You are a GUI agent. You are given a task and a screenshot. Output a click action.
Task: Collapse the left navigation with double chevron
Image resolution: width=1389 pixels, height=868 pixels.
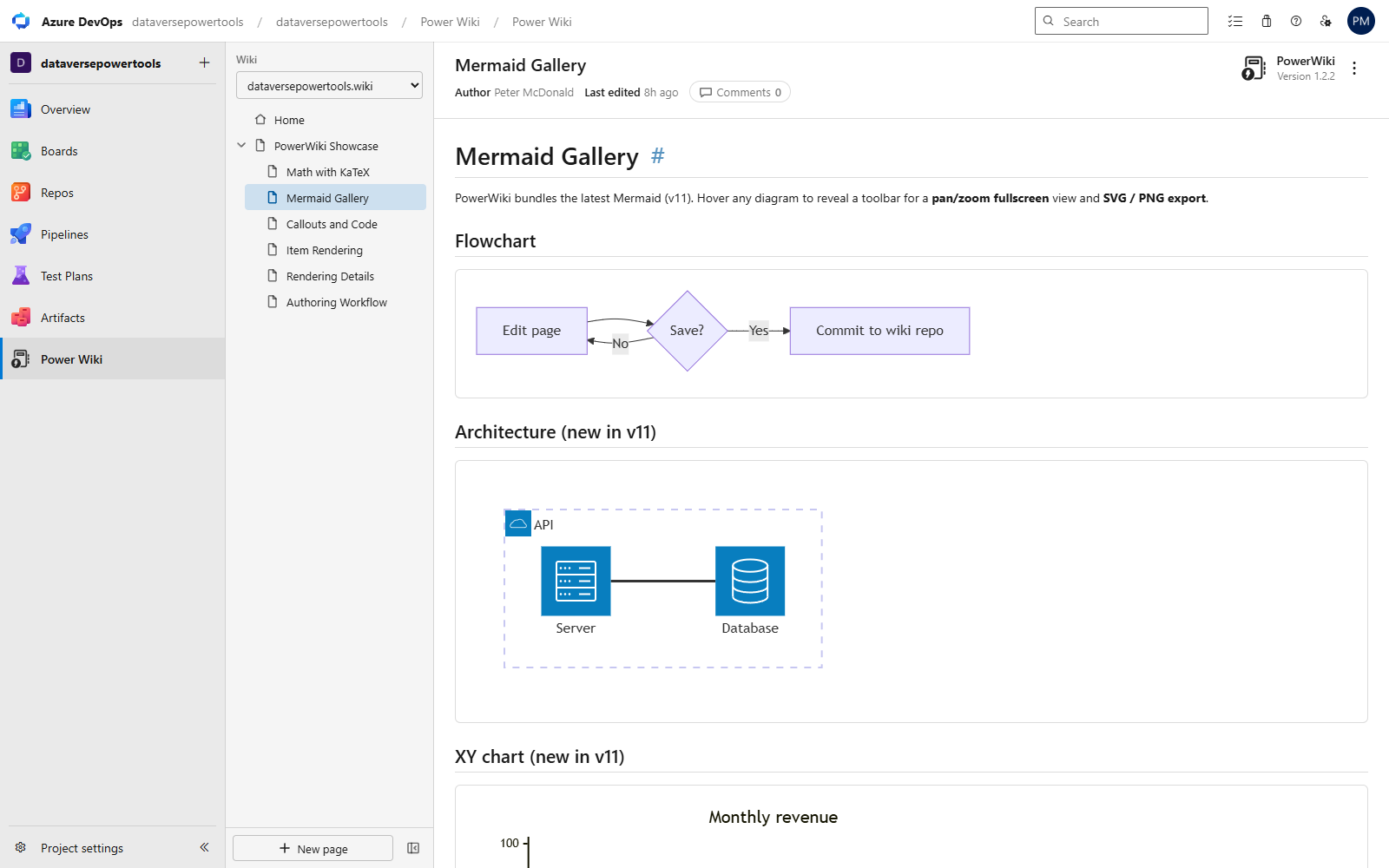tap(204, 847)
